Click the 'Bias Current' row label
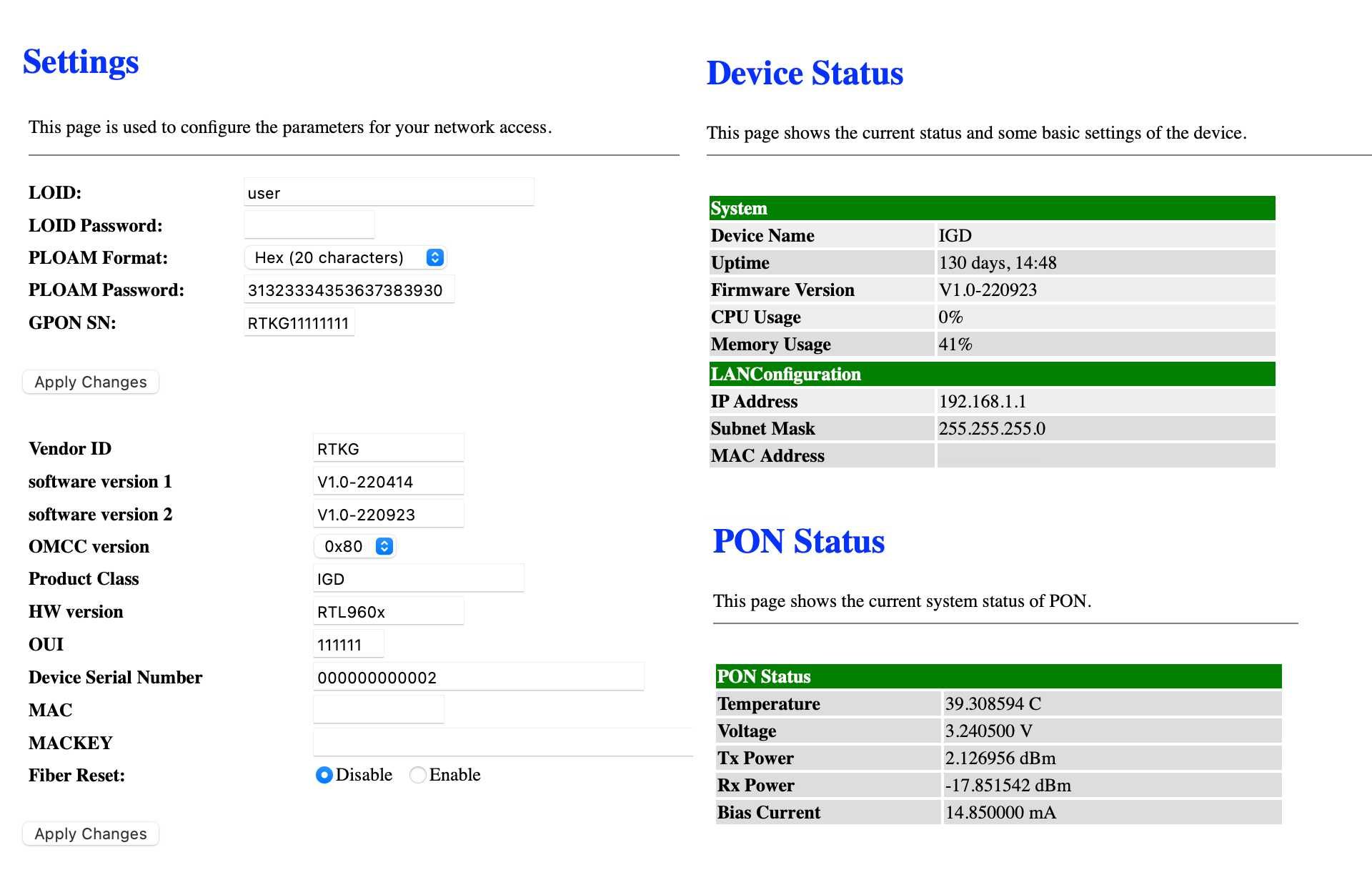The height and width of the screenshot is (890, 1372). point(769,812)
